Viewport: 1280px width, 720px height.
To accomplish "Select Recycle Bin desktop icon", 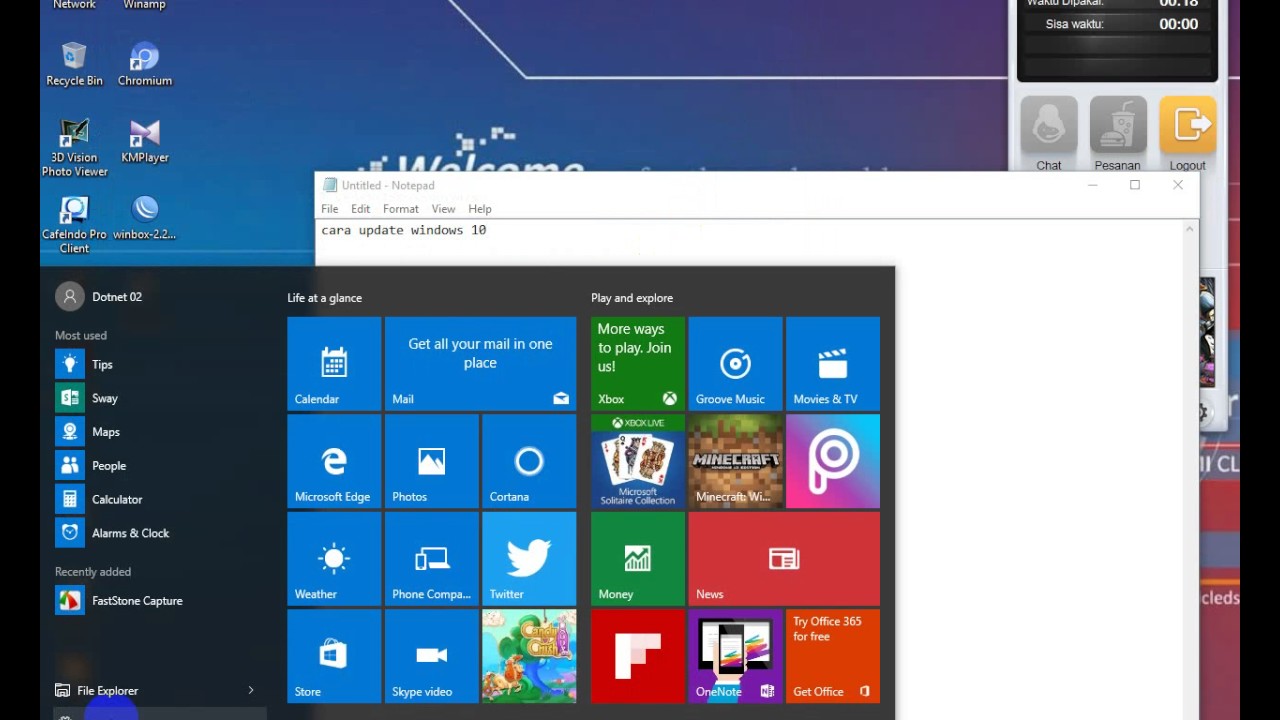I will [x=74, y=64].
